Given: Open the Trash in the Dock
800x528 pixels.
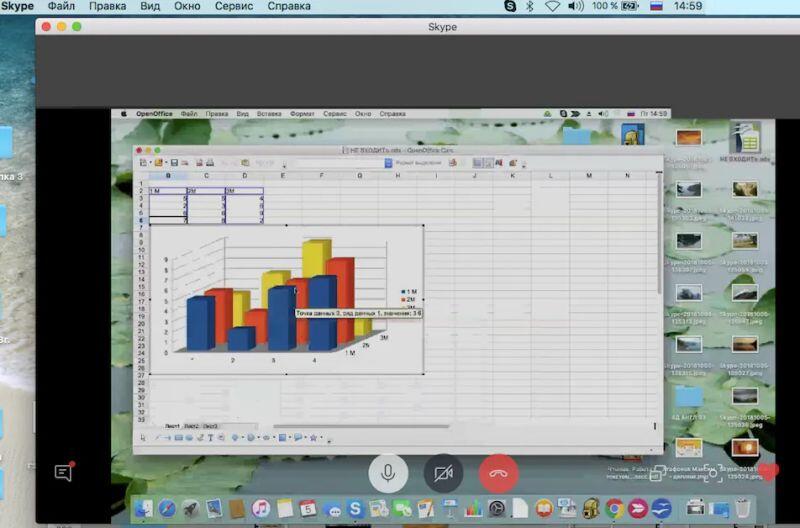Looking at the screenshot, I should (x=742, y=510).
